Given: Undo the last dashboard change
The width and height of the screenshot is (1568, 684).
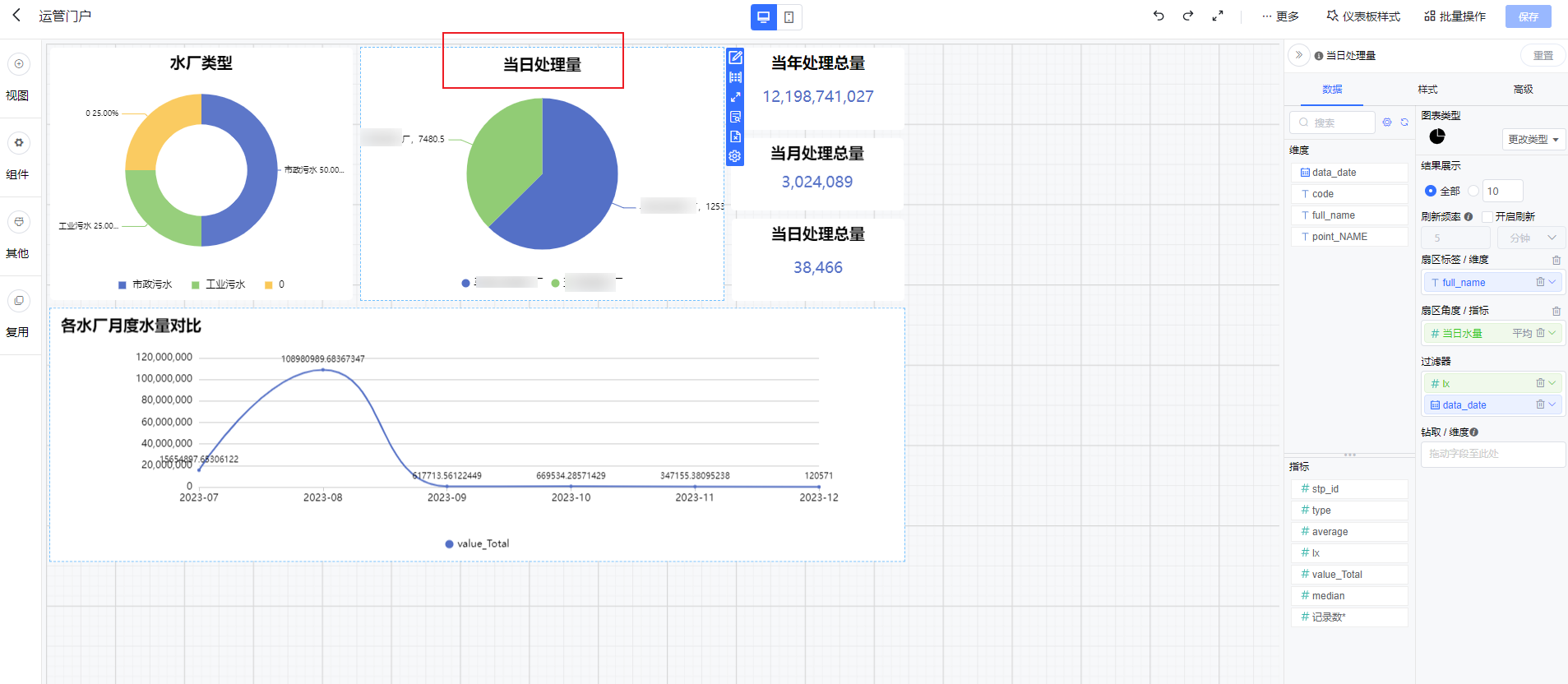Looking at the screenshot, I should (x=1159, y=16).
